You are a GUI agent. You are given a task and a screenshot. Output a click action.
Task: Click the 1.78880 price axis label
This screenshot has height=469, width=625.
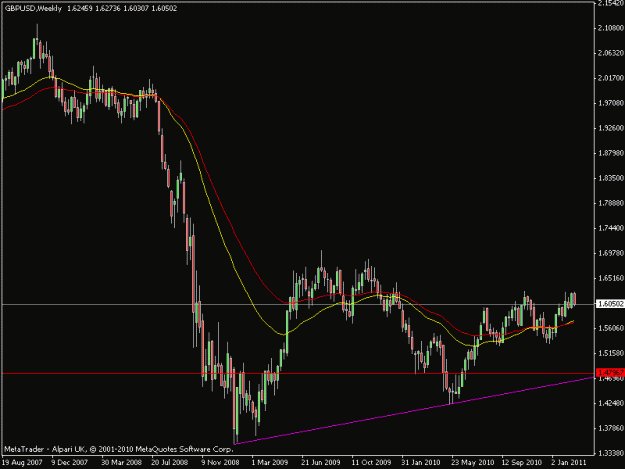click(x=611, y=203)
